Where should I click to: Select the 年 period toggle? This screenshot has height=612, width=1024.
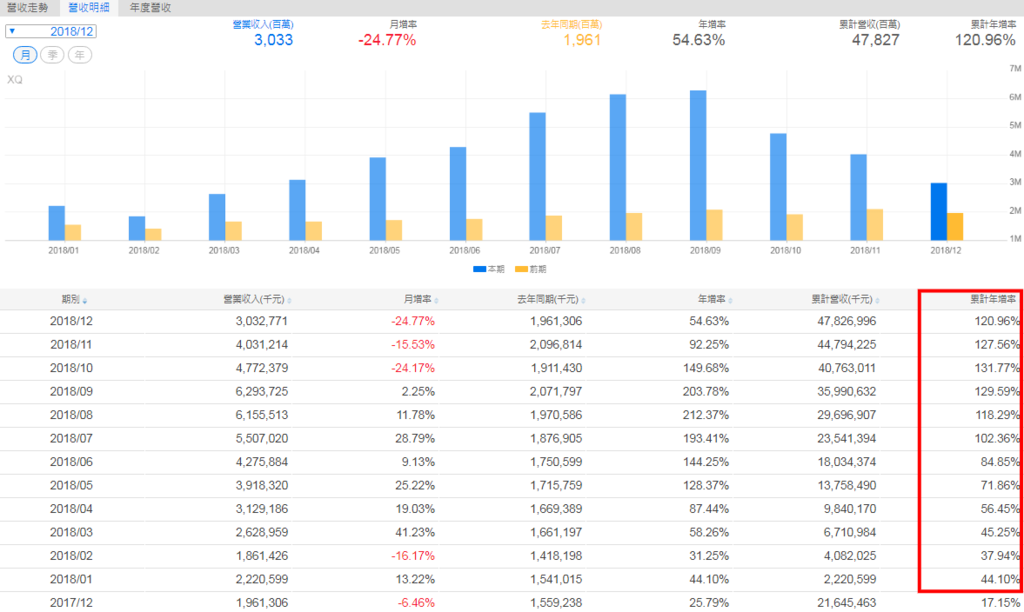[x=80, y=55]
